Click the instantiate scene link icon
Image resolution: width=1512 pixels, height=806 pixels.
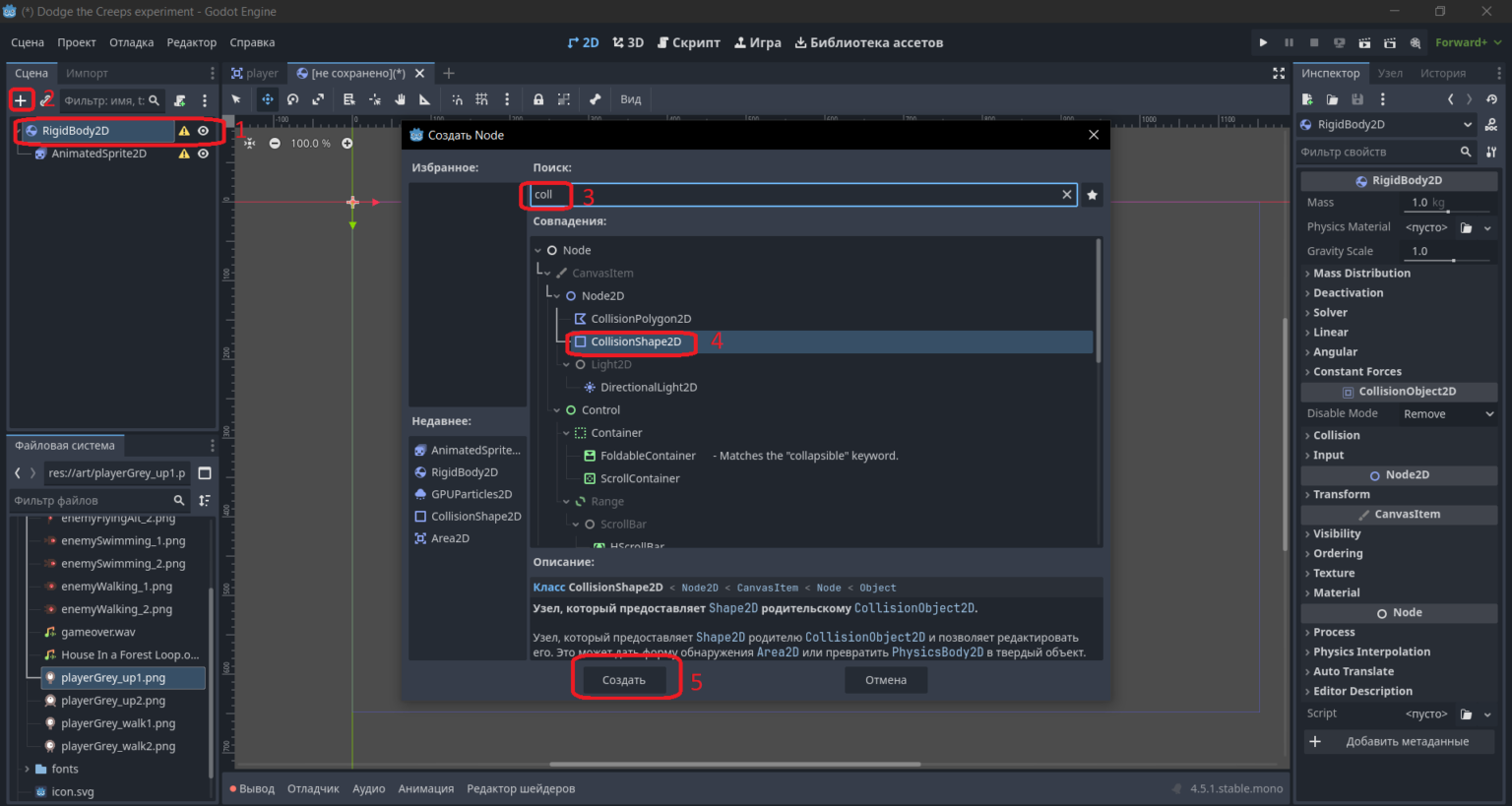tap(46, 100)
